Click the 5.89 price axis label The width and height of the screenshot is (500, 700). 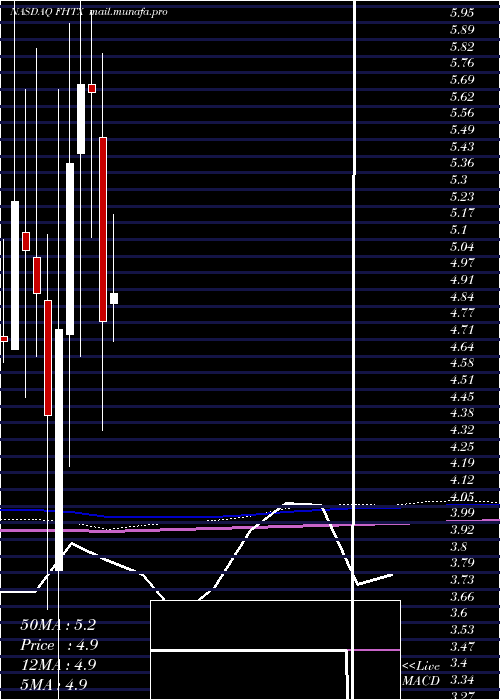pos(462,30)
